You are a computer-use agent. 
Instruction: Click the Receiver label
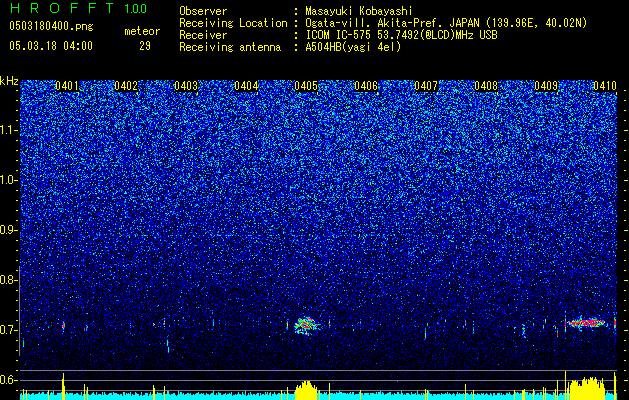203,35
